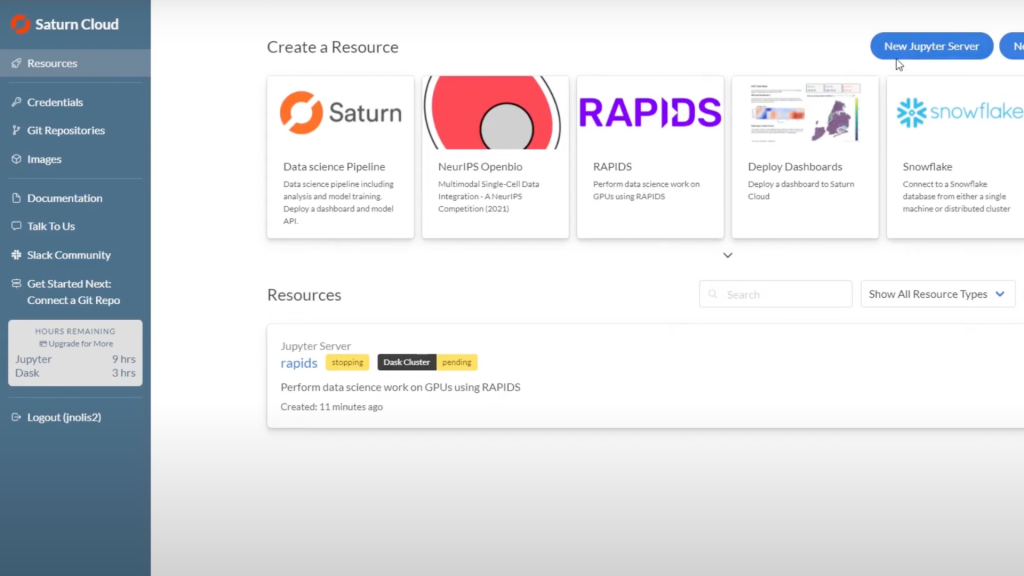The height and width of the screenshot is (576, 1024).
Task: Click the HOURS REMAINING label
Action: (x=75, y=331)
